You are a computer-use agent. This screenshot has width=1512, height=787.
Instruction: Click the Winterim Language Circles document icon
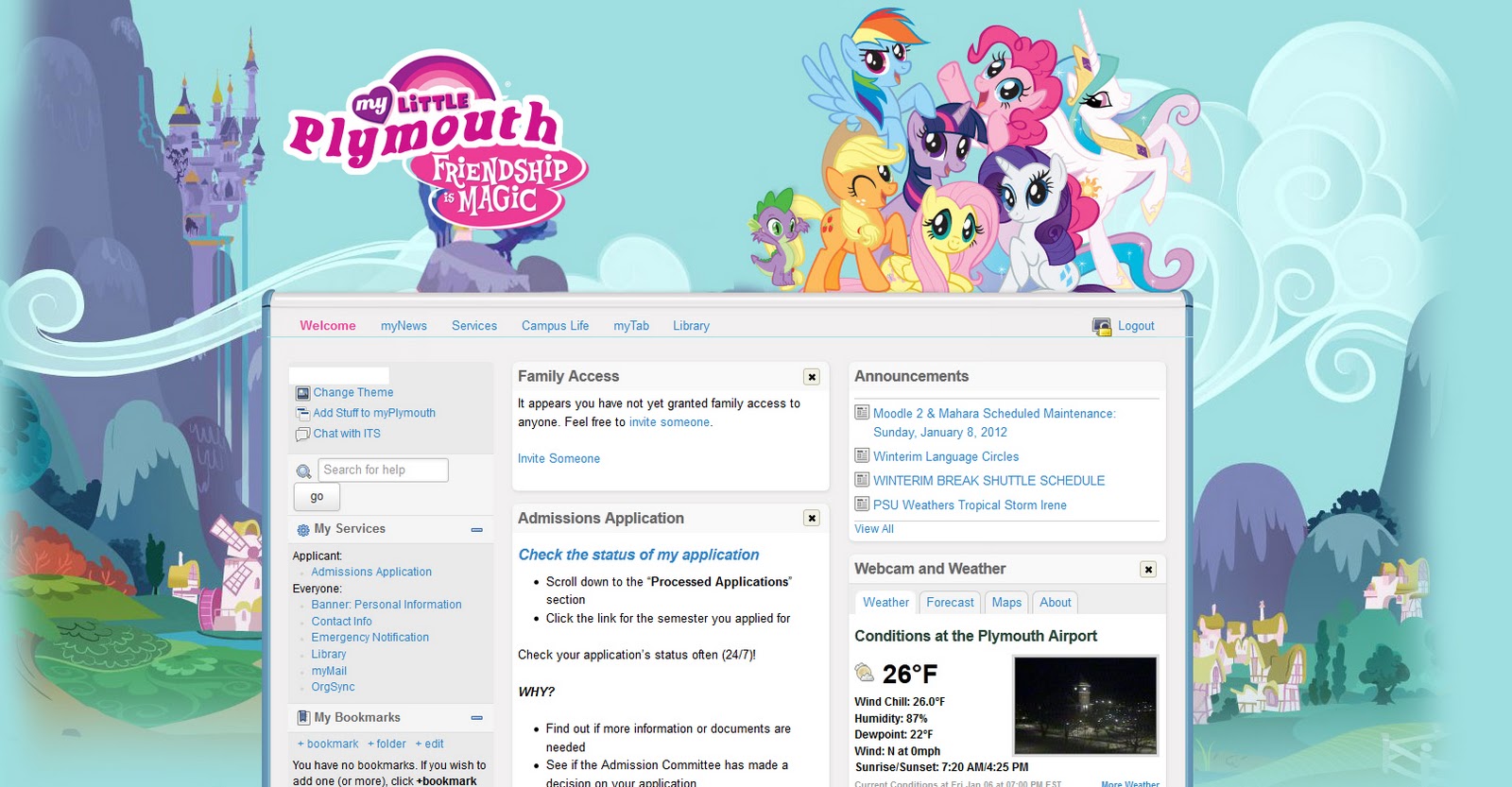(862, 455)
